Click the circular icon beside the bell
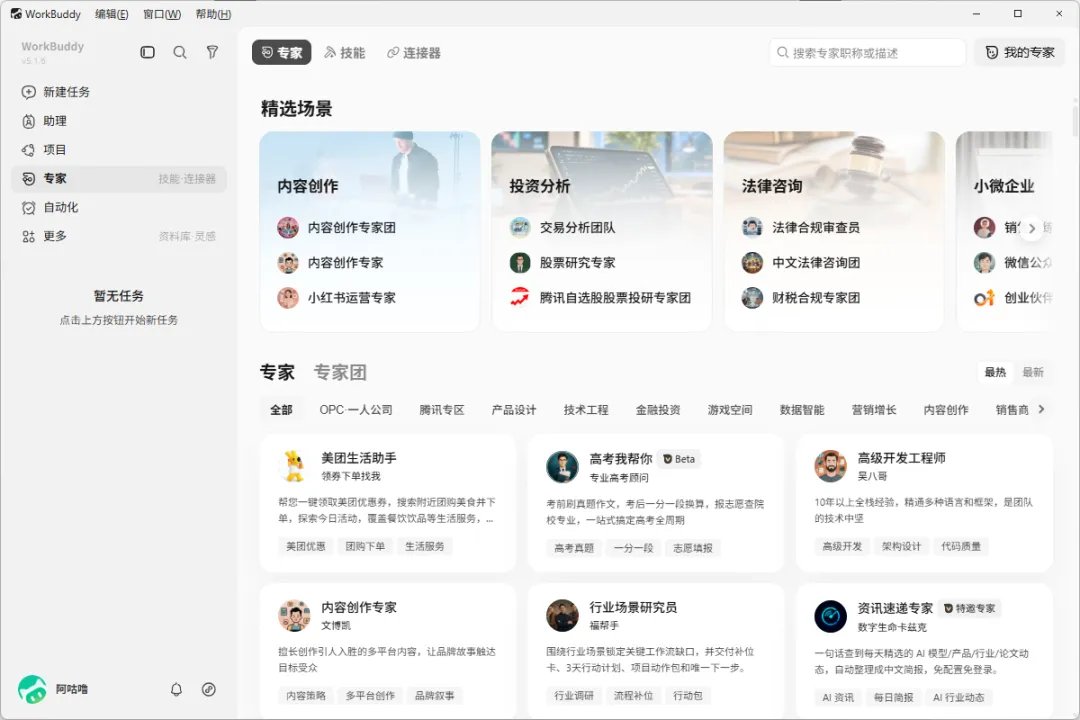 [x=209, y=689]
